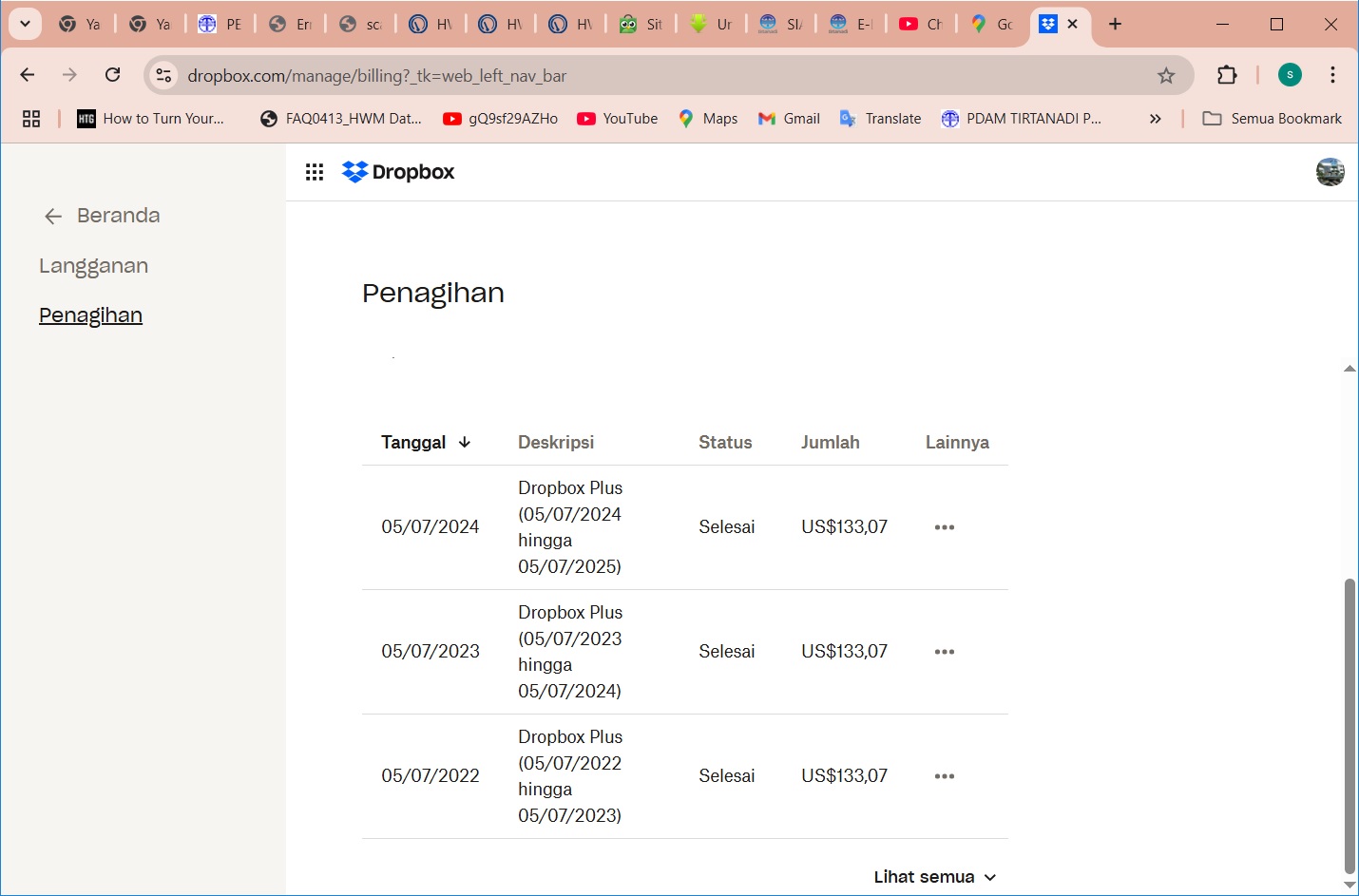The height and width of the screenshot is (896, 1359).
Task: Click the Penagihan page heading
Action: [432, 293]
